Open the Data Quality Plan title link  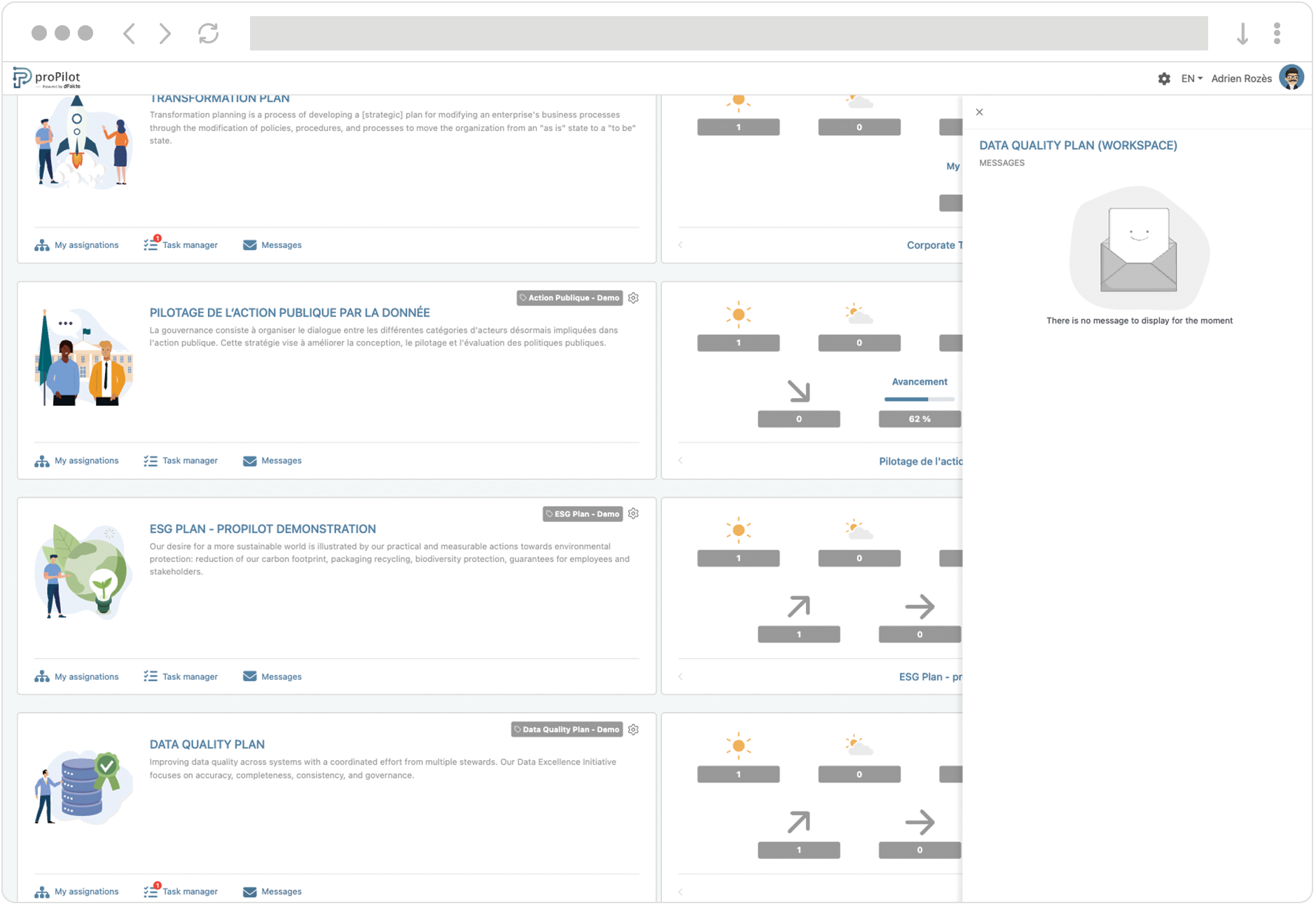(207, 744)
